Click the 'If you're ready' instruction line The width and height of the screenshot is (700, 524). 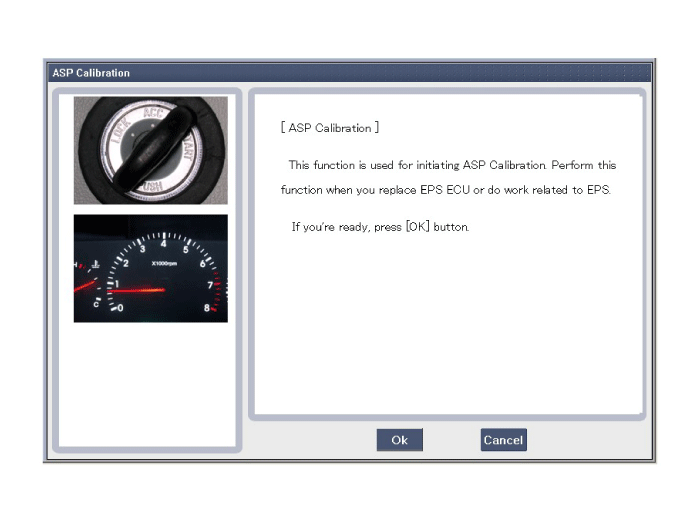click(379, 227)
